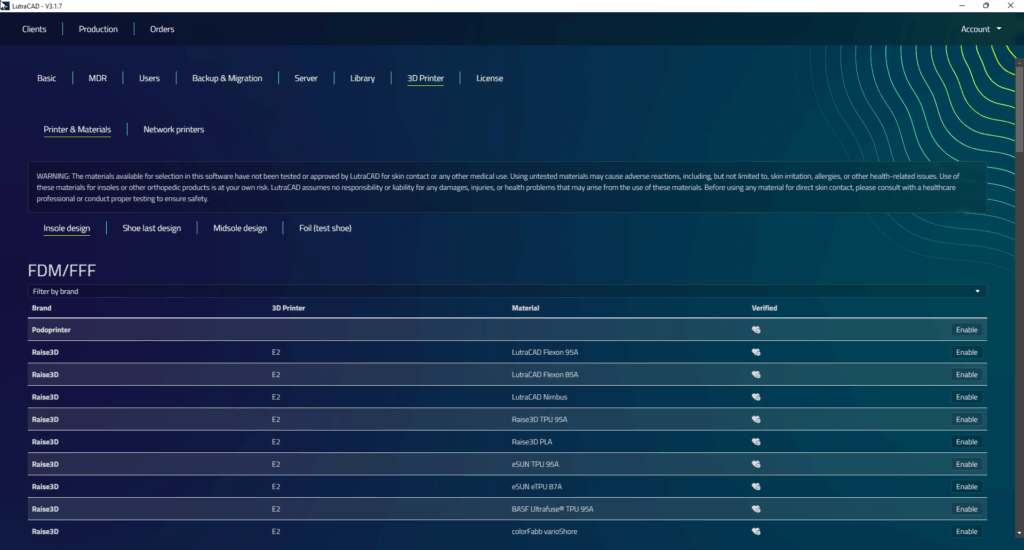Open the Filter by brand dropdown
This screenshot has width=1024, height=550.
[506, 291]
